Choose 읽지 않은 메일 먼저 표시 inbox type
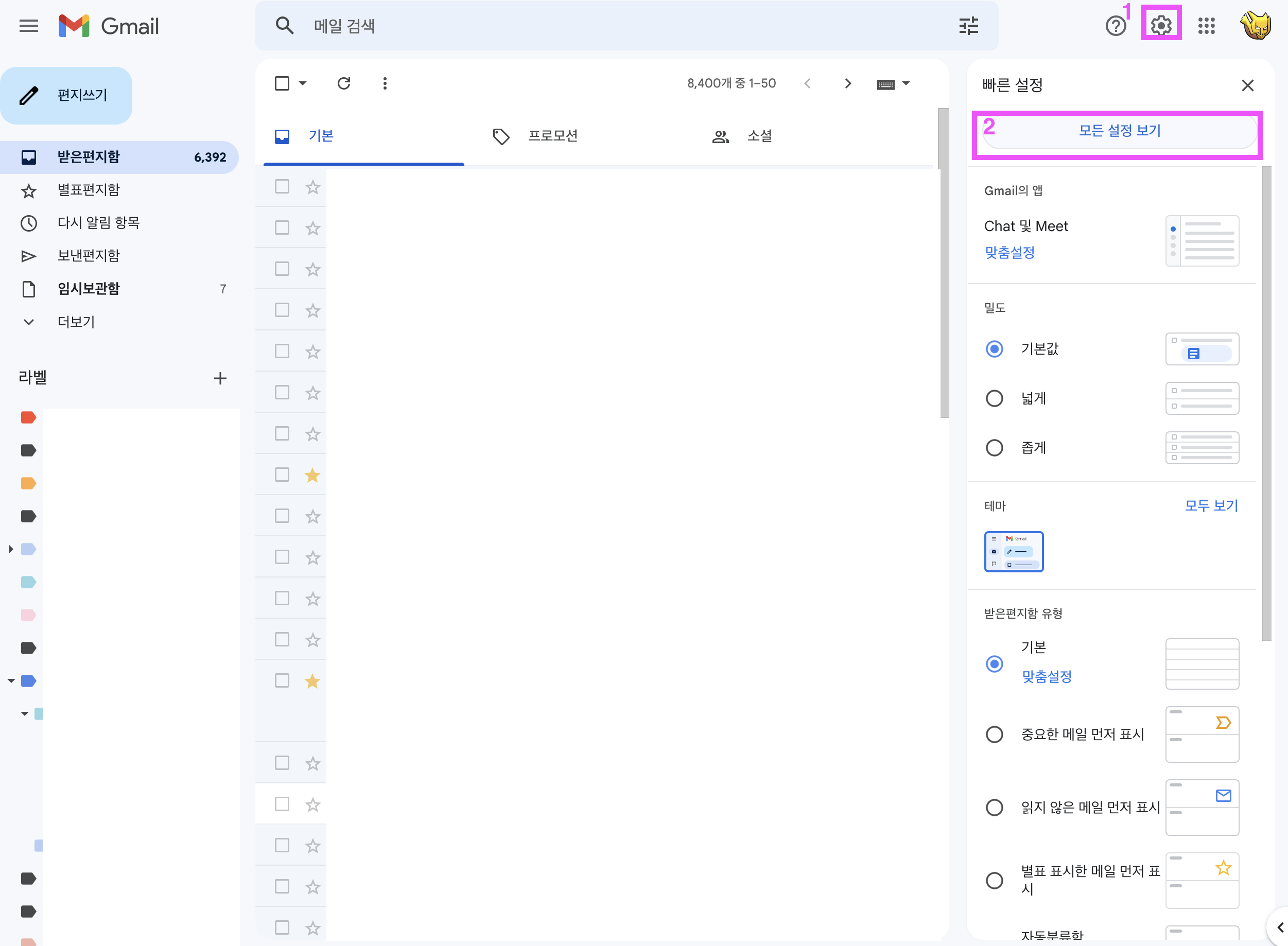This screenshot has height=946, width=1288. (x=994, y=808)
